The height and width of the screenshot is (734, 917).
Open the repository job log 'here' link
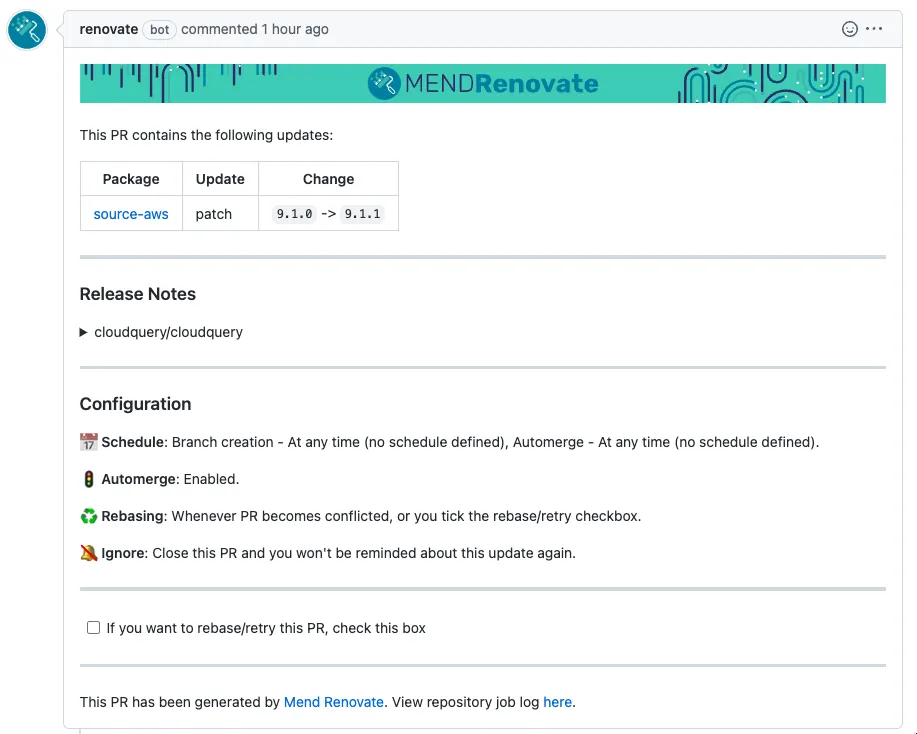(557, 702)
